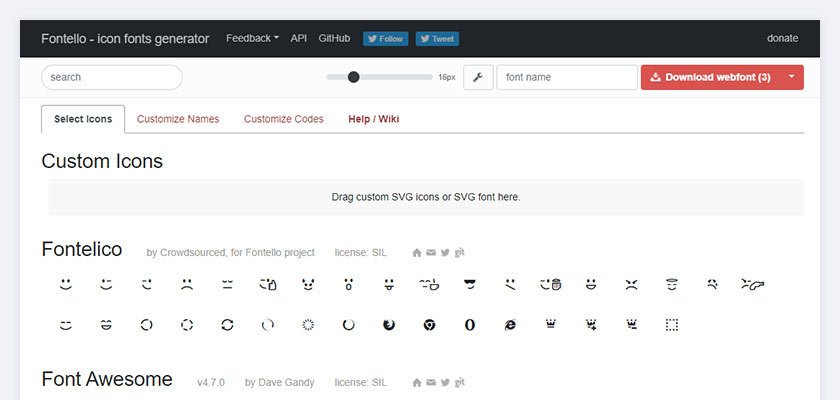The image size is (840, 400).
Task: Select the dotted square marquee icon
Action: [x=672, y=324]
